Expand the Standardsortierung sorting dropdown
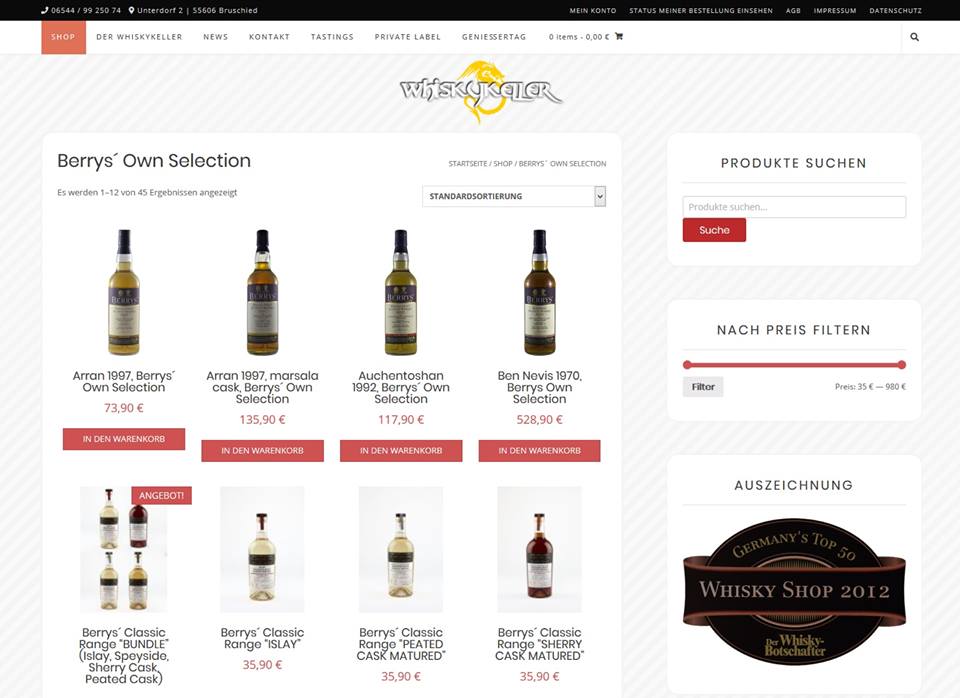 click(x=514, y=197)
